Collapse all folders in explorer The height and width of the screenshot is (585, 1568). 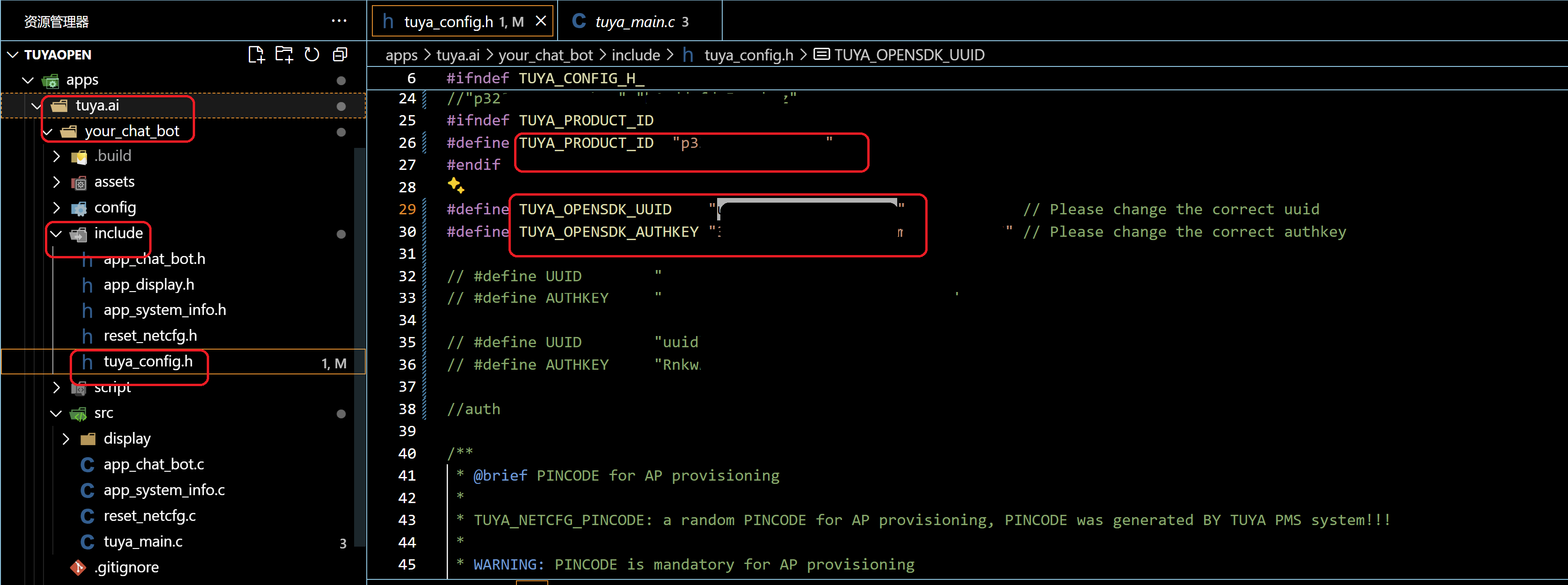(x=340, y=55)
